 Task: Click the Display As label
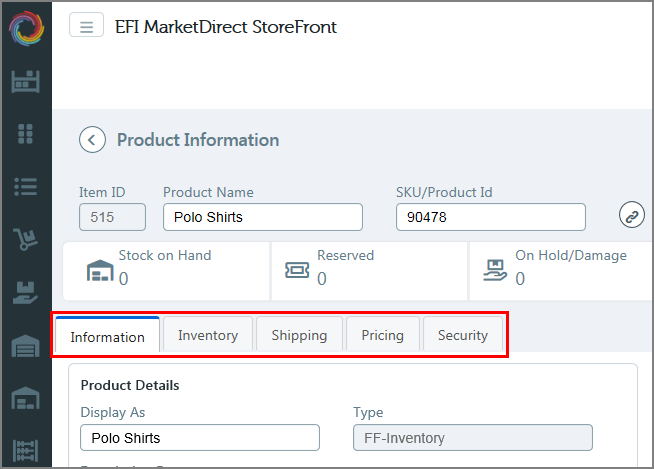pos(113,412)
